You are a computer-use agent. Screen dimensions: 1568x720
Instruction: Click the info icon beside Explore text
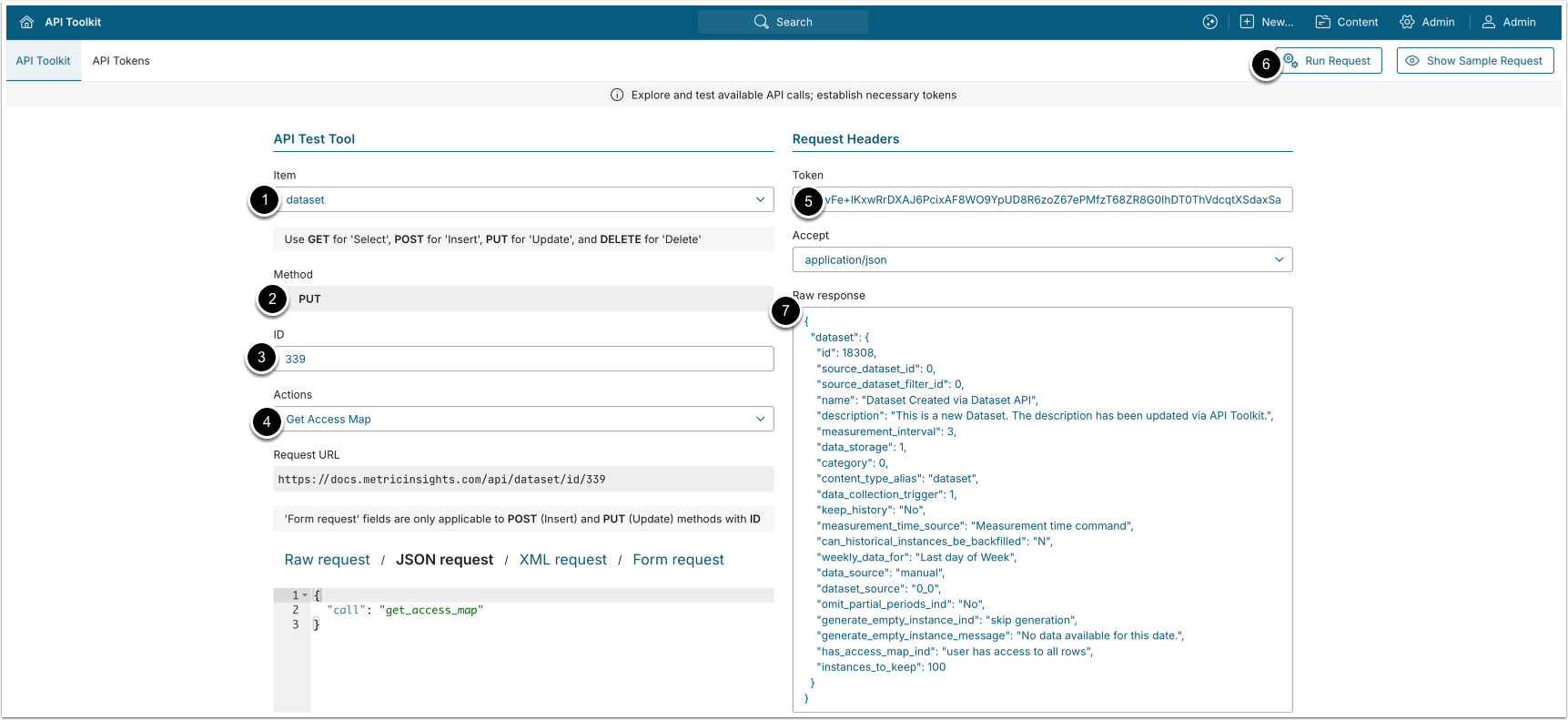[617, 95]
